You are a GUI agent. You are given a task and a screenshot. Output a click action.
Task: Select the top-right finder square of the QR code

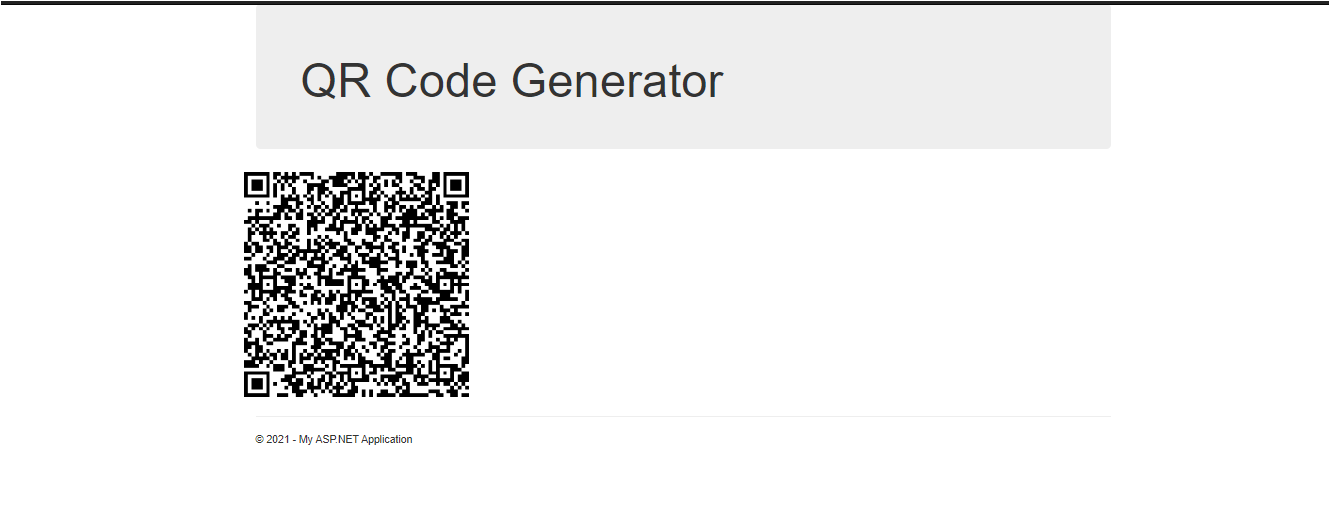456,184
